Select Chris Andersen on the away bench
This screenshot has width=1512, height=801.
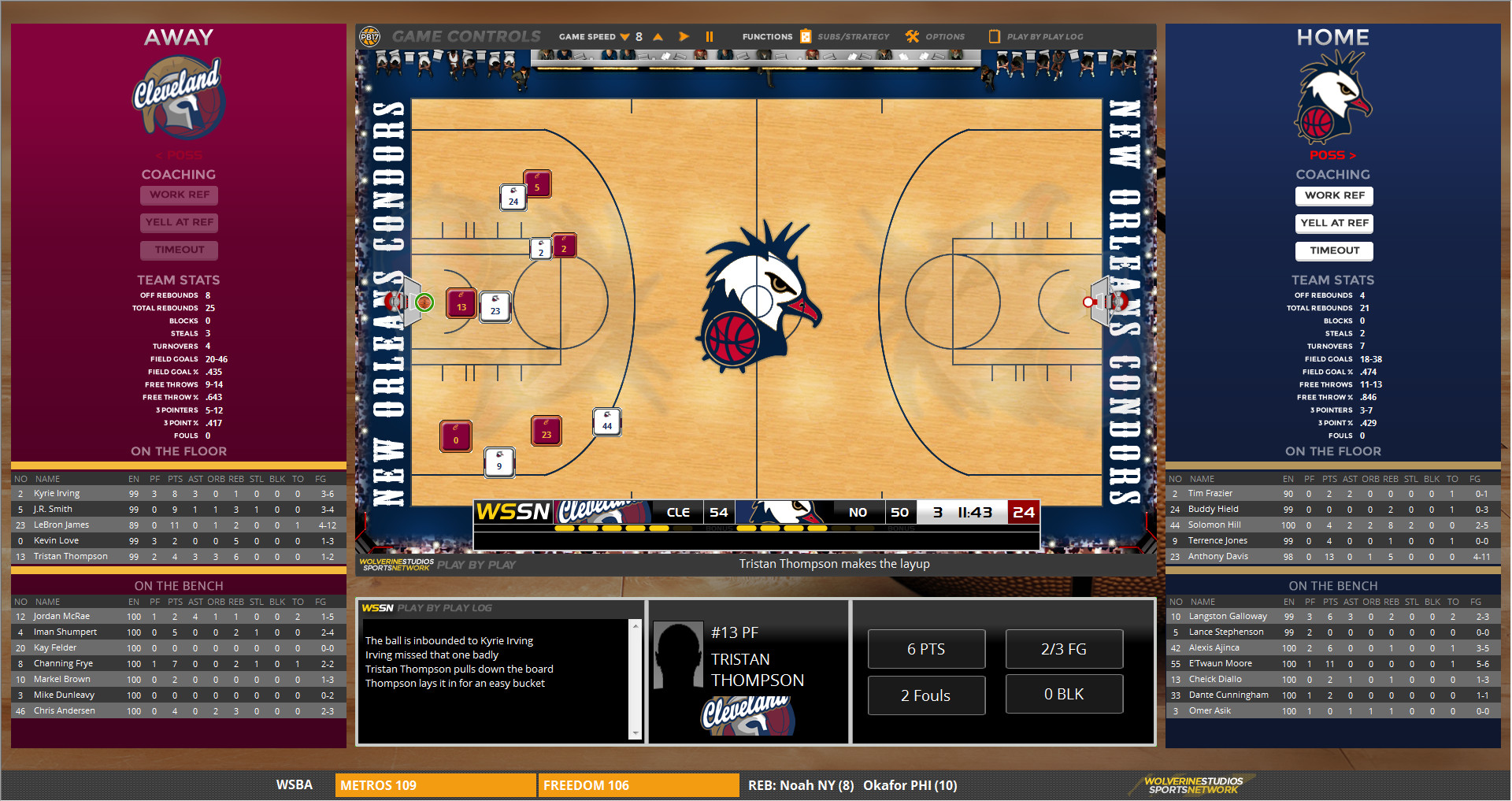tap(179, 711)
